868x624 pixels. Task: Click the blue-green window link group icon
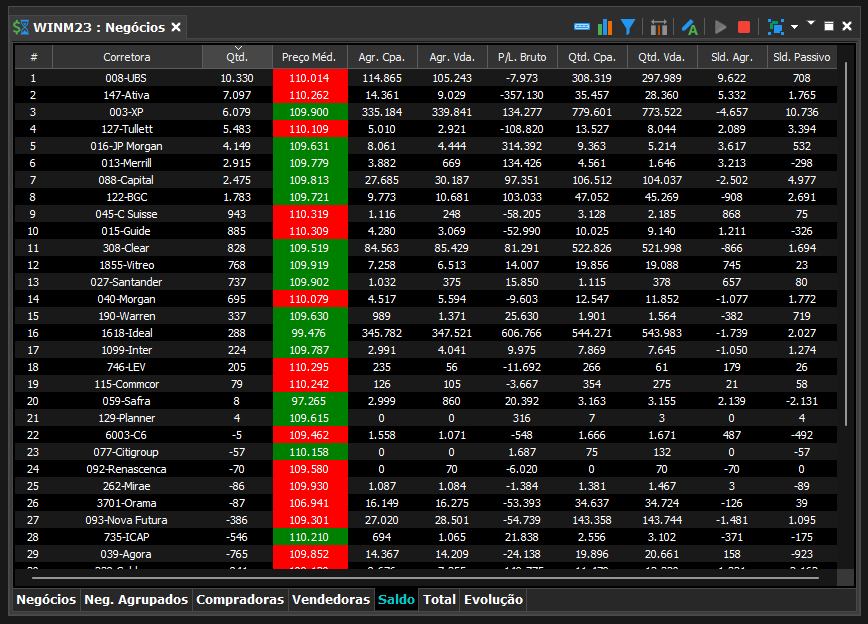pos(776,27)
